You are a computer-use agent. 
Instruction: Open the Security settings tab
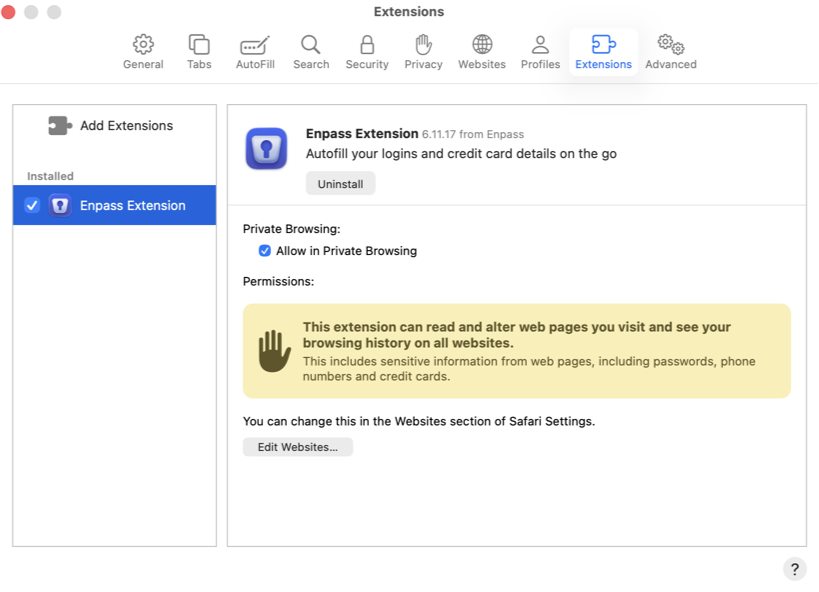(x=367, y=52)
